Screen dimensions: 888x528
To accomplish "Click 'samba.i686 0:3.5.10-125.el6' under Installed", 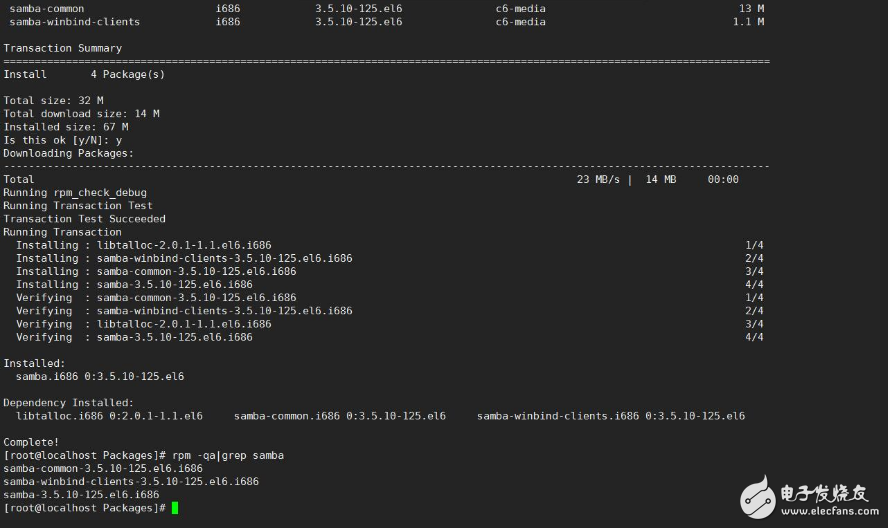I will (x=99, y=376).
